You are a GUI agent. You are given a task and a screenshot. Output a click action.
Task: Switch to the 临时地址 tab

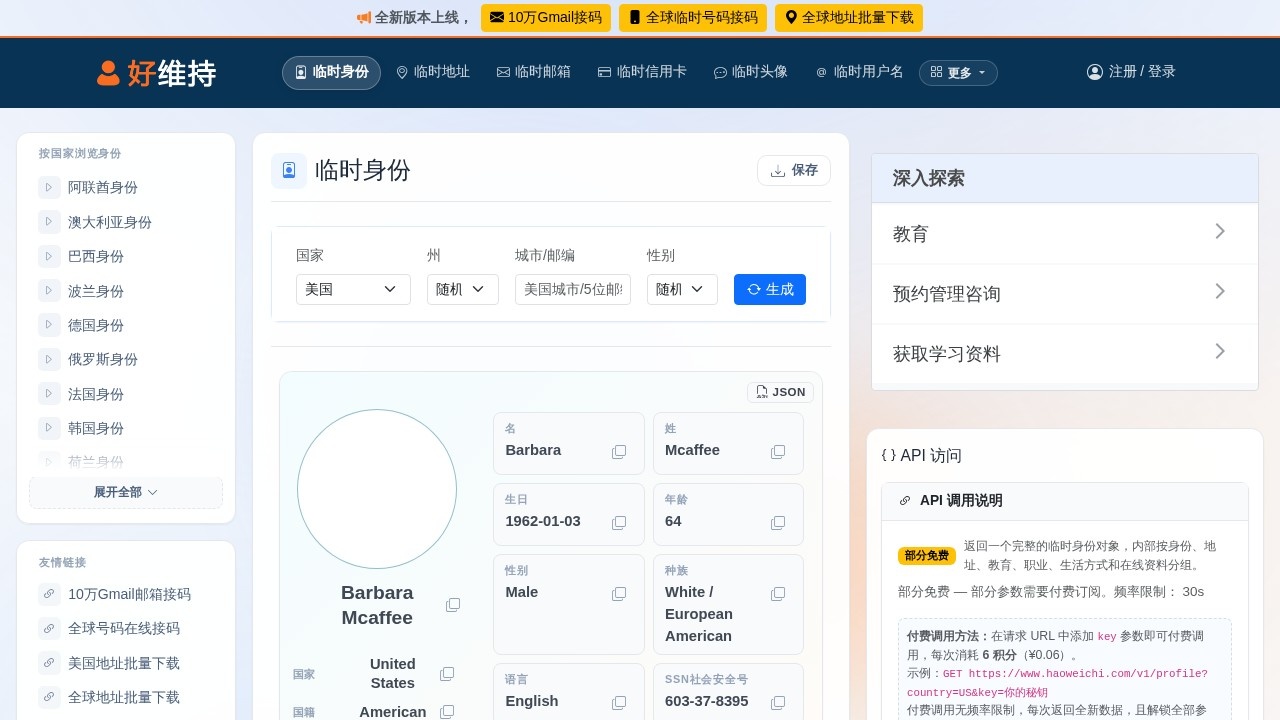click(x=433, y=72)
